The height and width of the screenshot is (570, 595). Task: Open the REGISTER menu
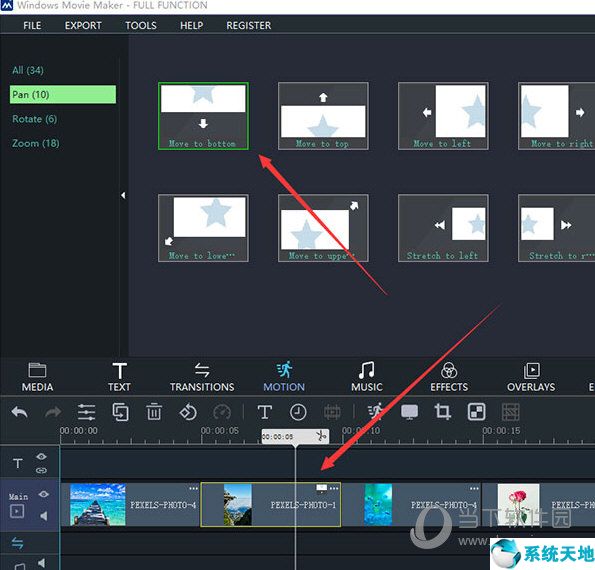249,25
